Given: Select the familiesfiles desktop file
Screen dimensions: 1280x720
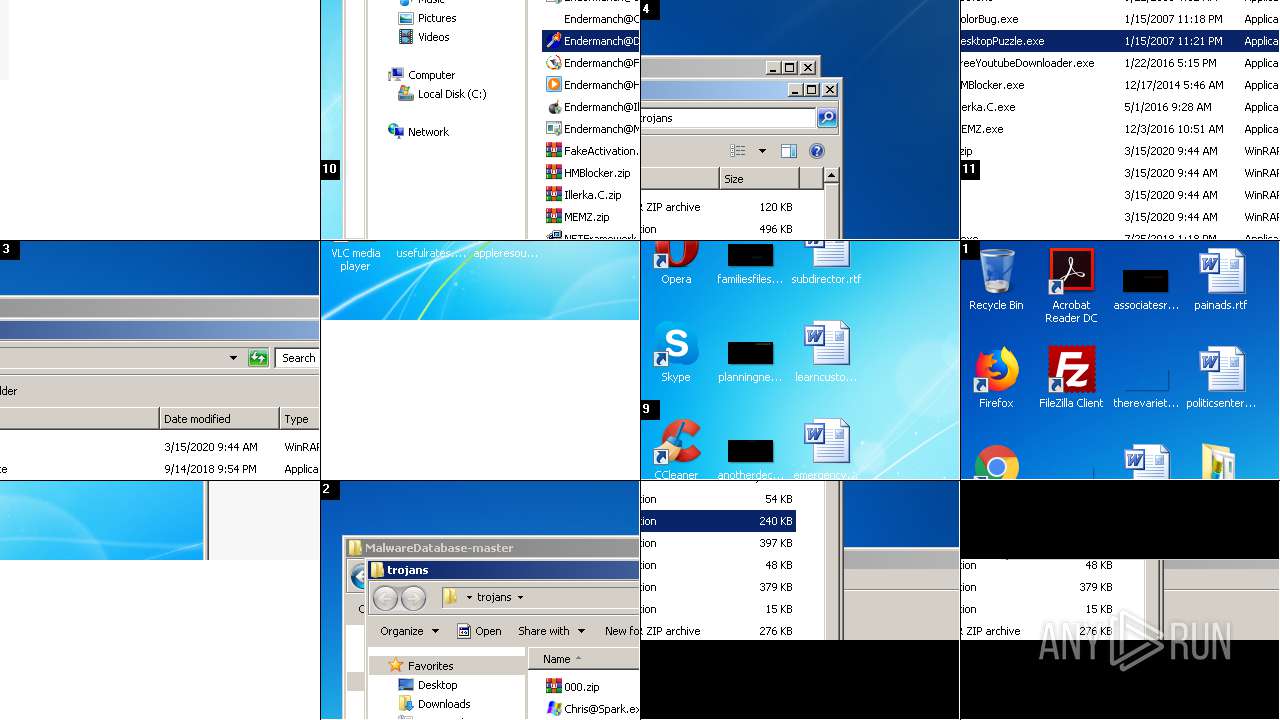Looking at the screenshot, I should pos(750,264).
